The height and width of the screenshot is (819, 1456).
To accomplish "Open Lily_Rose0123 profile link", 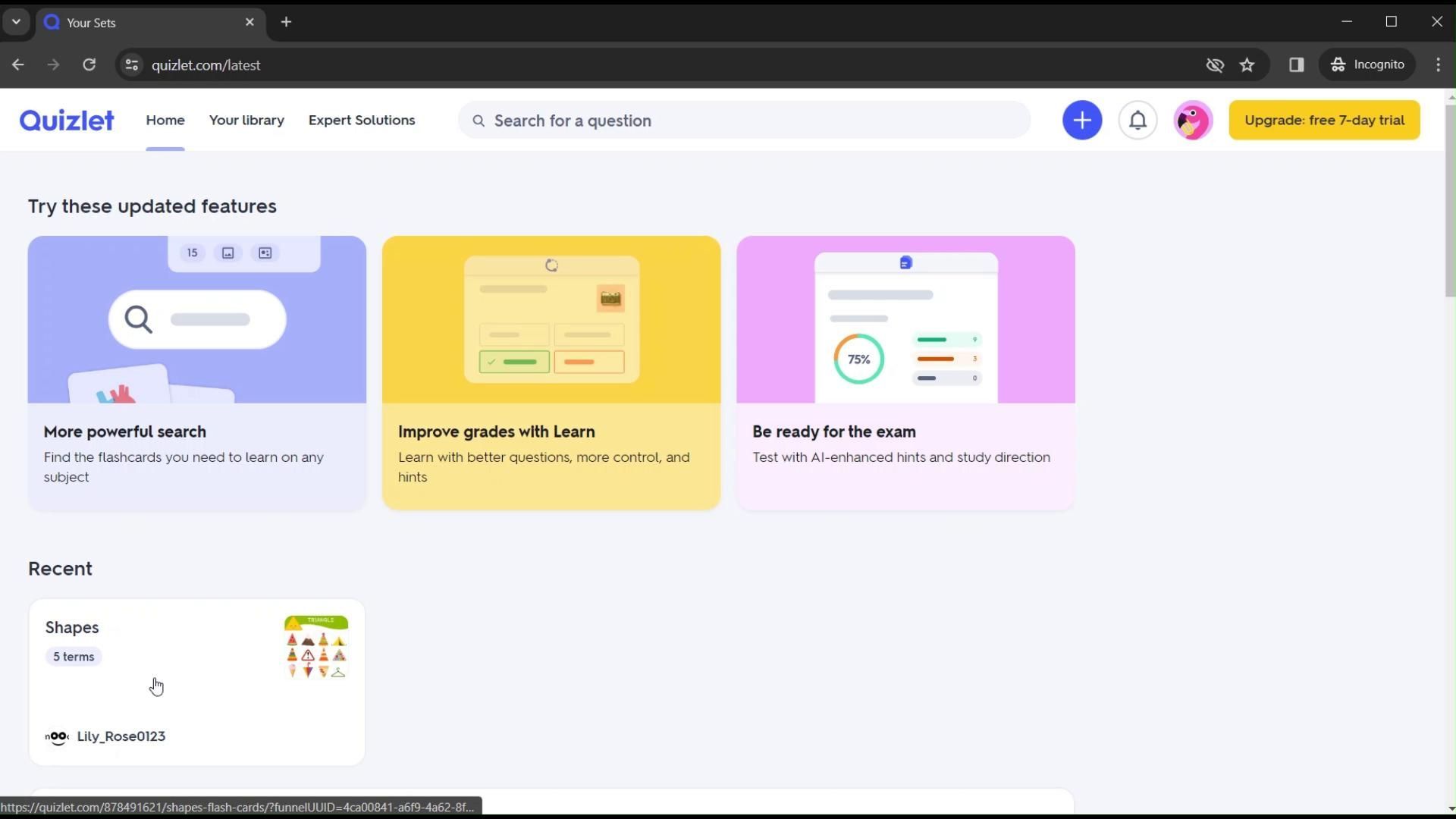I will click(121, 736).
